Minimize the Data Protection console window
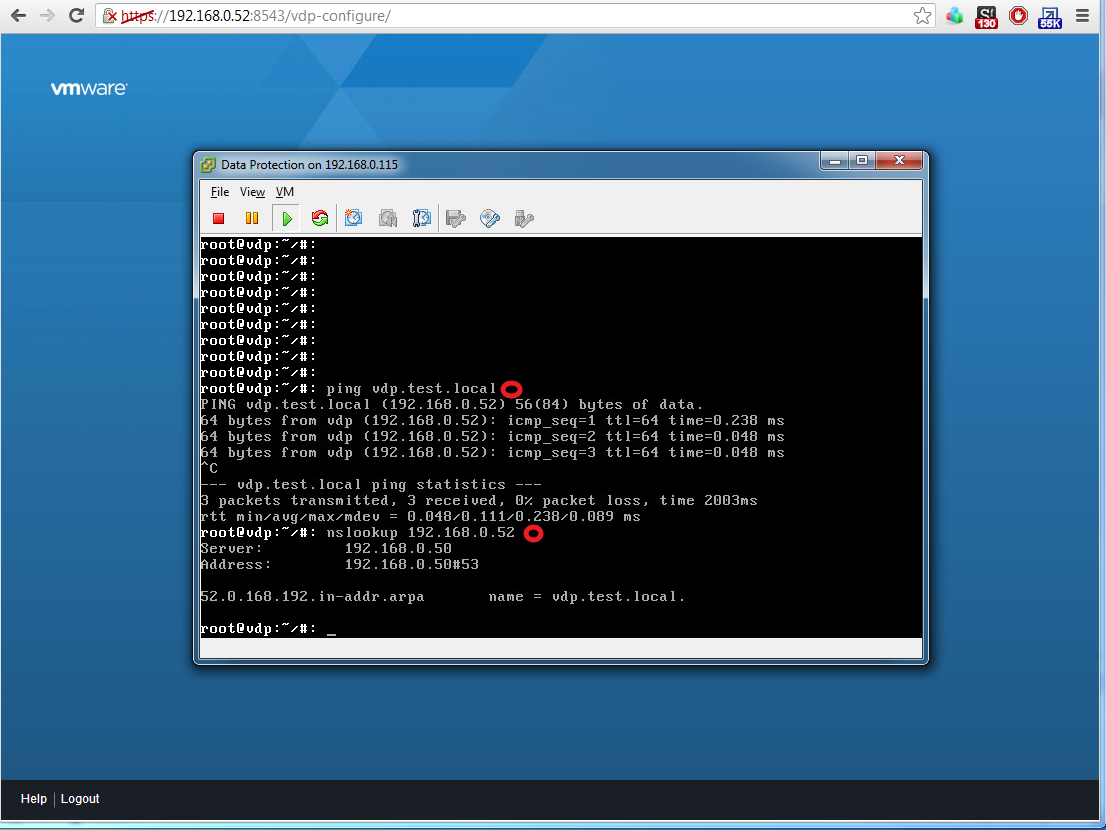The height and width of the screenshot is (830, 1106). point(834,161)
